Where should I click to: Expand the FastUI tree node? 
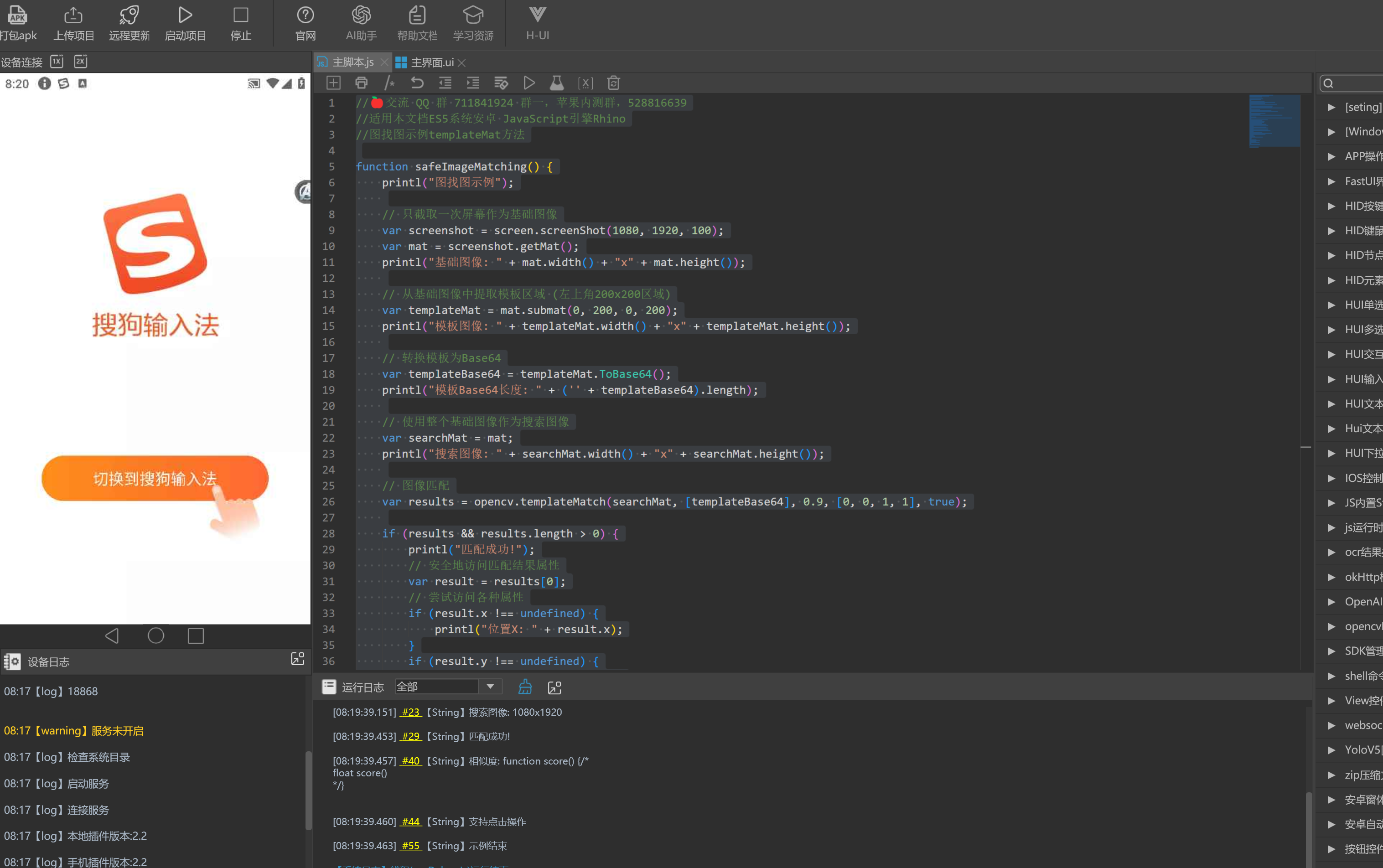(x=1331, y=181)
